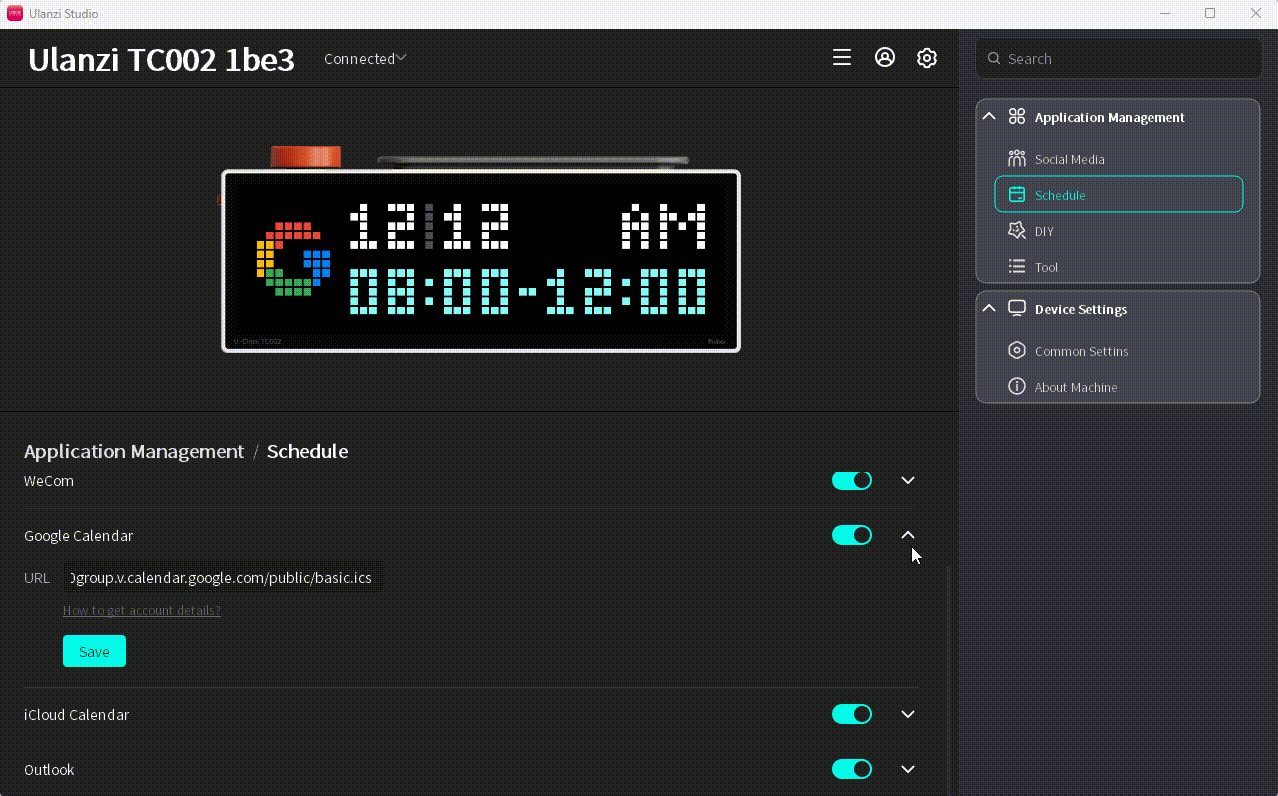The height and width of the screenshot is (796, 1278).
Task: Open the Connected status dropdown
Action: pyautogui.click(x=365, y=59)
